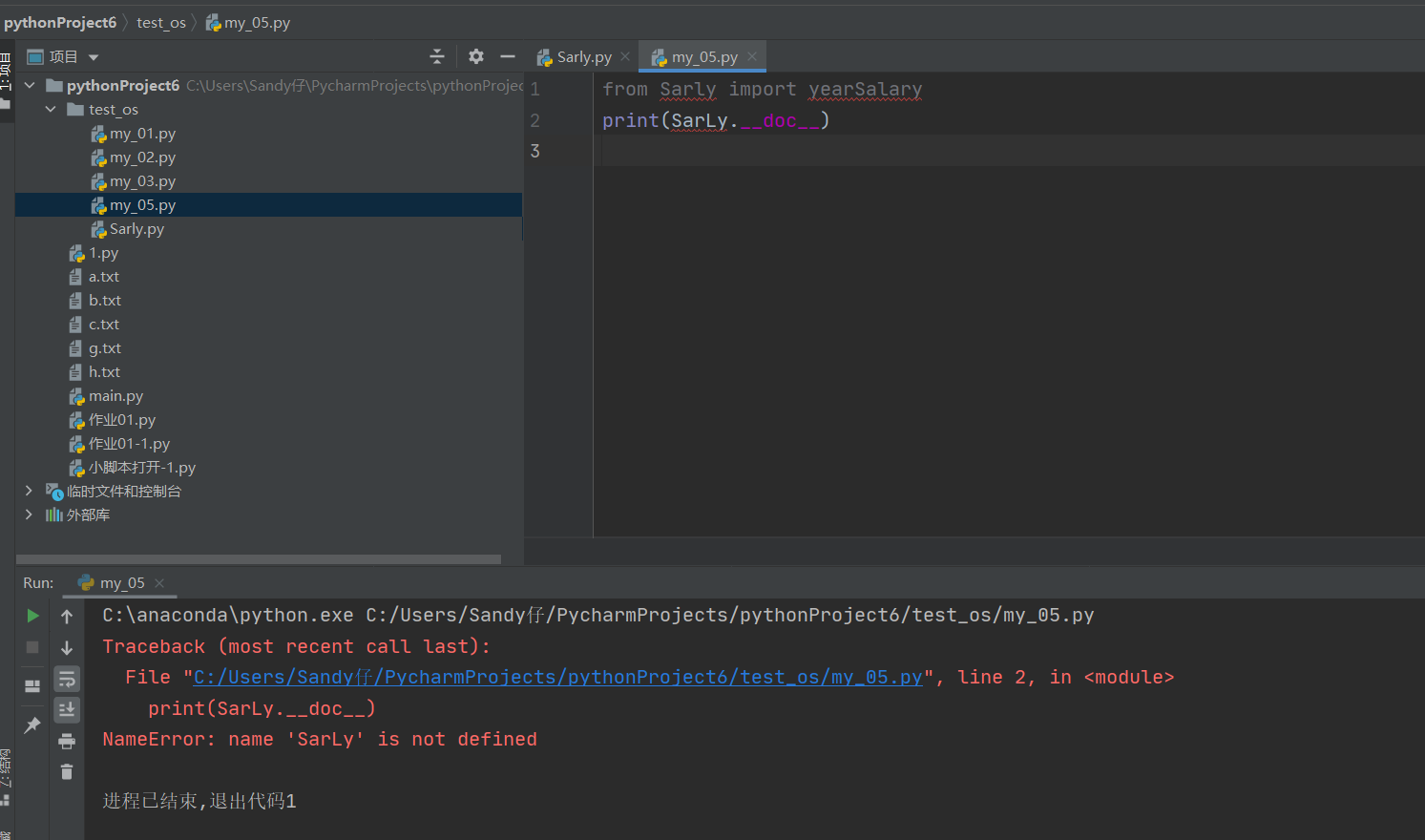
Task: Select main.py file
Action: pyautogui.click(x=115, y=396)
